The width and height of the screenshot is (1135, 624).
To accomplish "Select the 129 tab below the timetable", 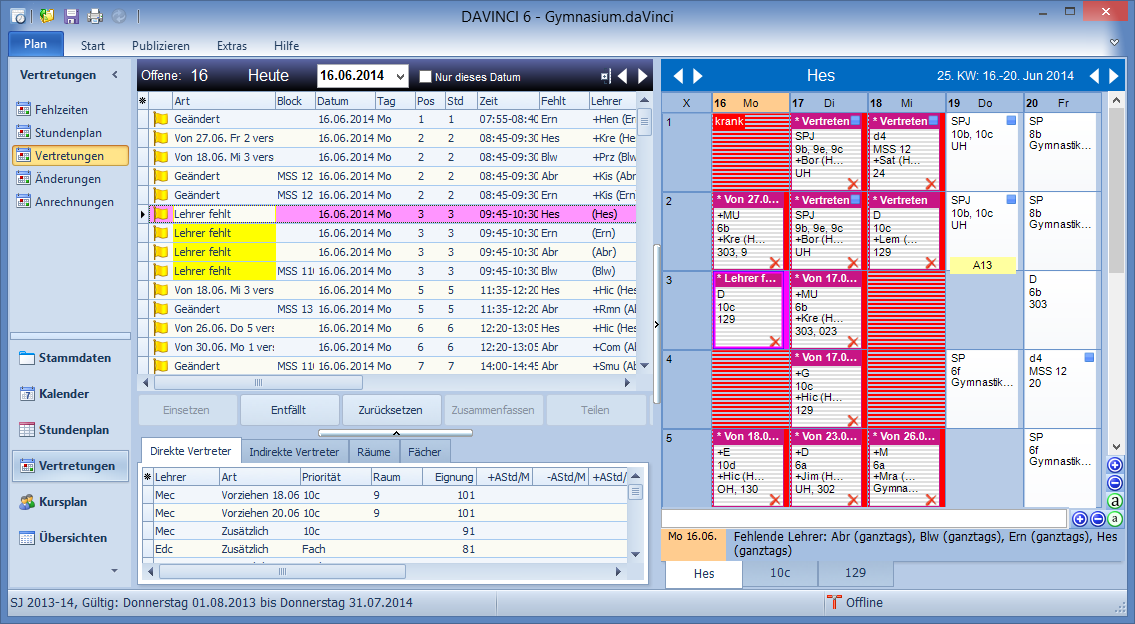I will 856,573.
